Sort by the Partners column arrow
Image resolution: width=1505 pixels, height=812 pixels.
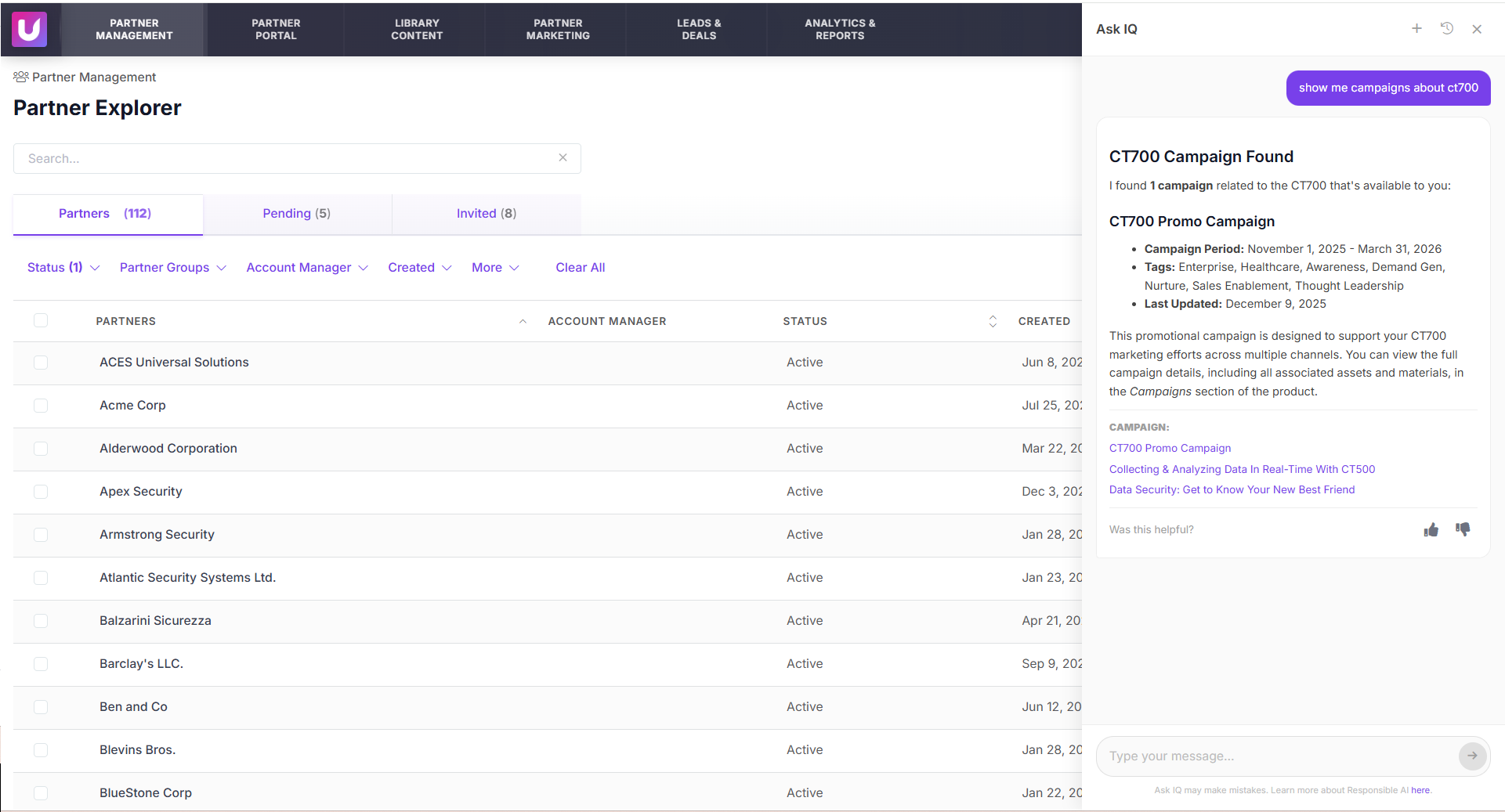(x=523, y=322)
